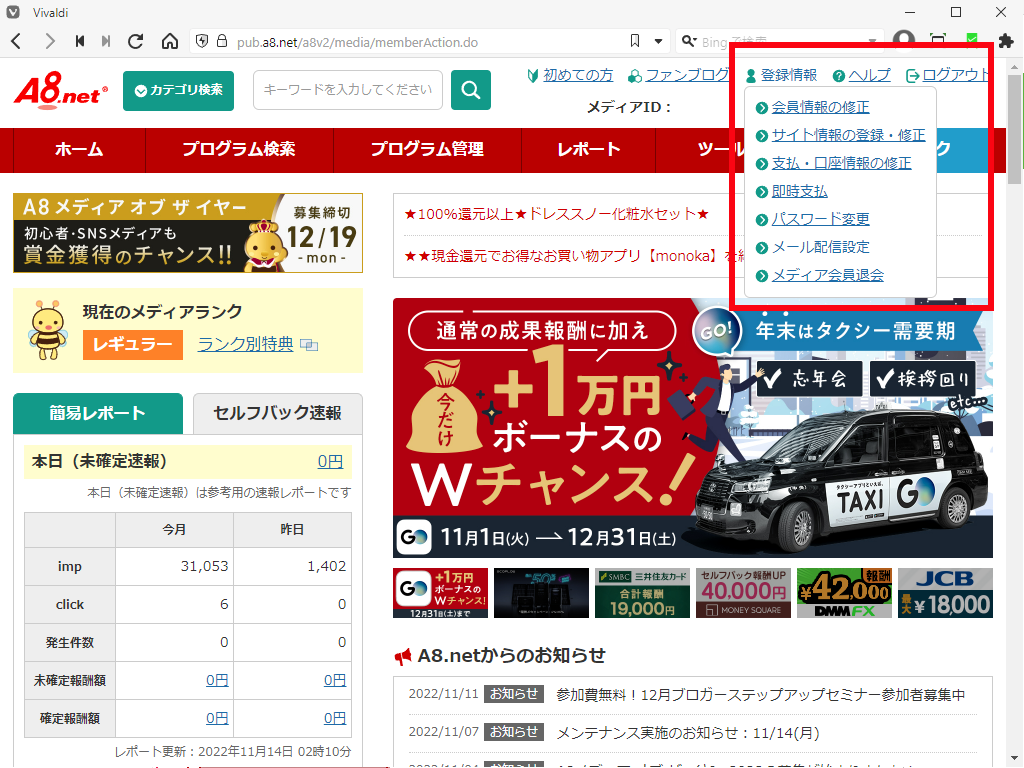Click the large GO taxi bonus banner
1024x768 pixels.
coord(693,428)
